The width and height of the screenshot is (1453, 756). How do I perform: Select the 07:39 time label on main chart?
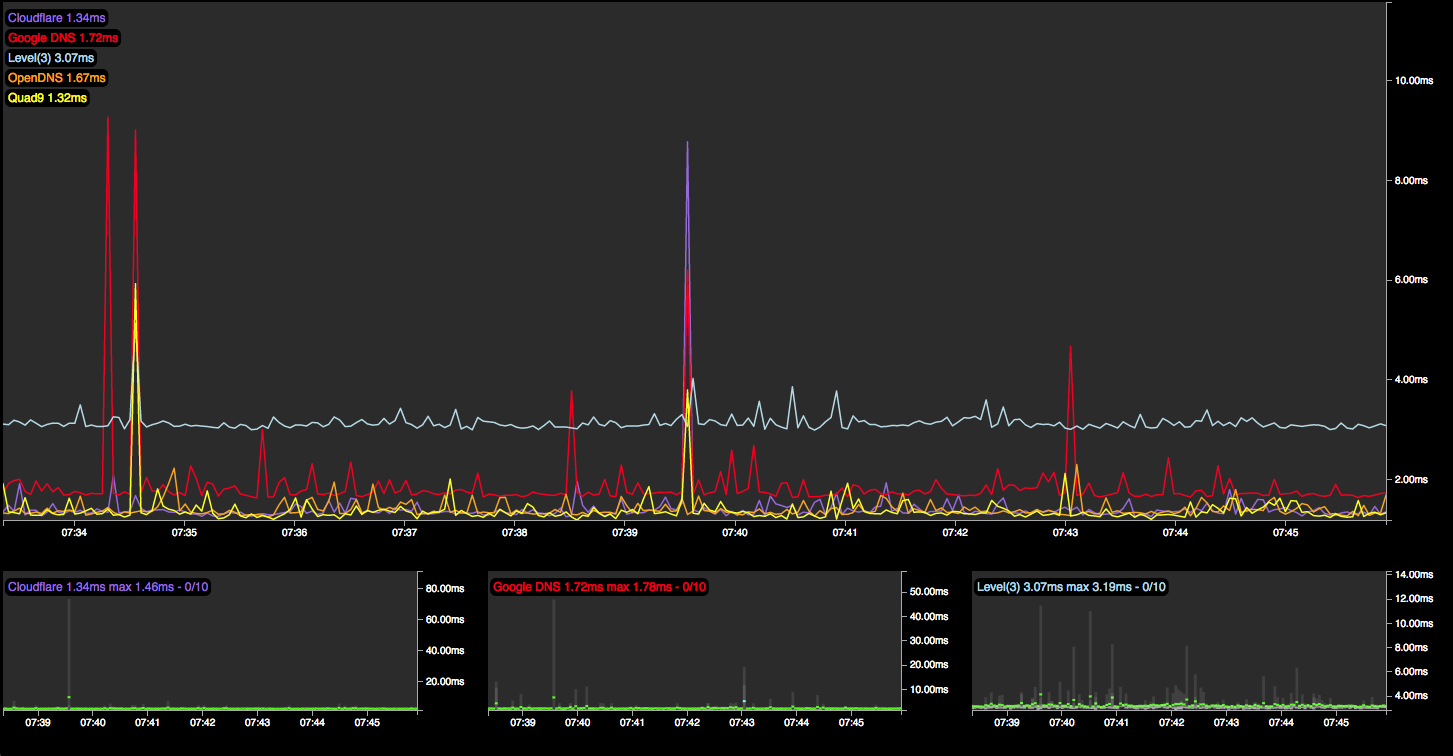tap(624, 534)
